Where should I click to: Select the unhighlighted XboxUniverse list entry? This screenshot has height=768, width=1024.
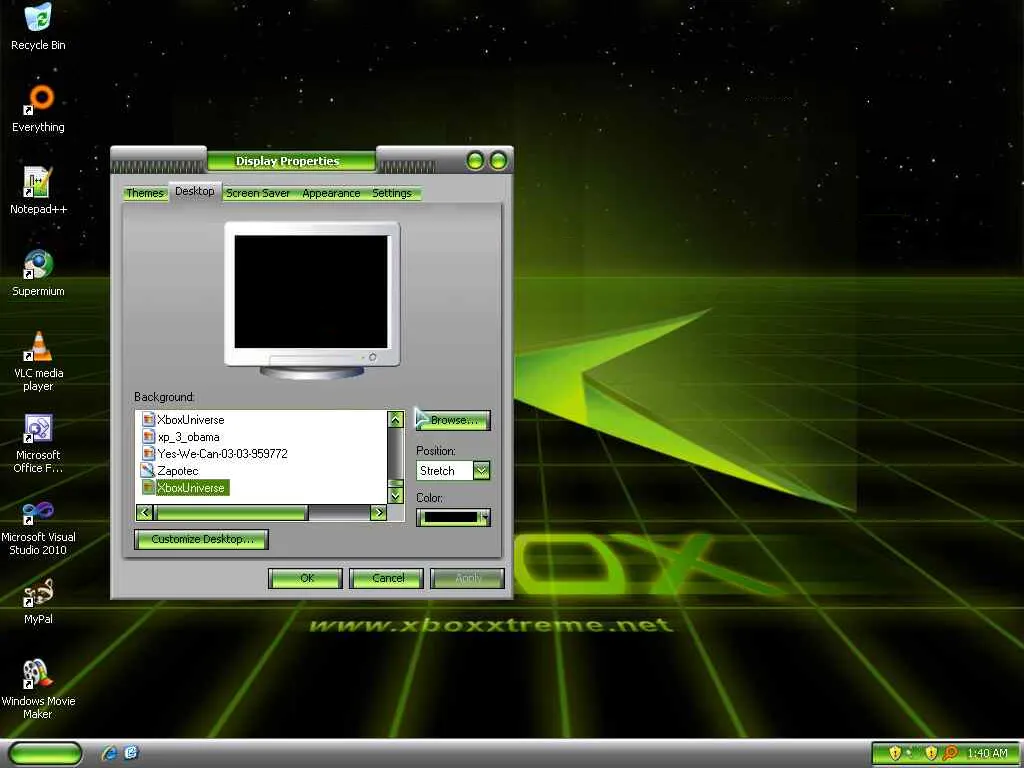190,420
